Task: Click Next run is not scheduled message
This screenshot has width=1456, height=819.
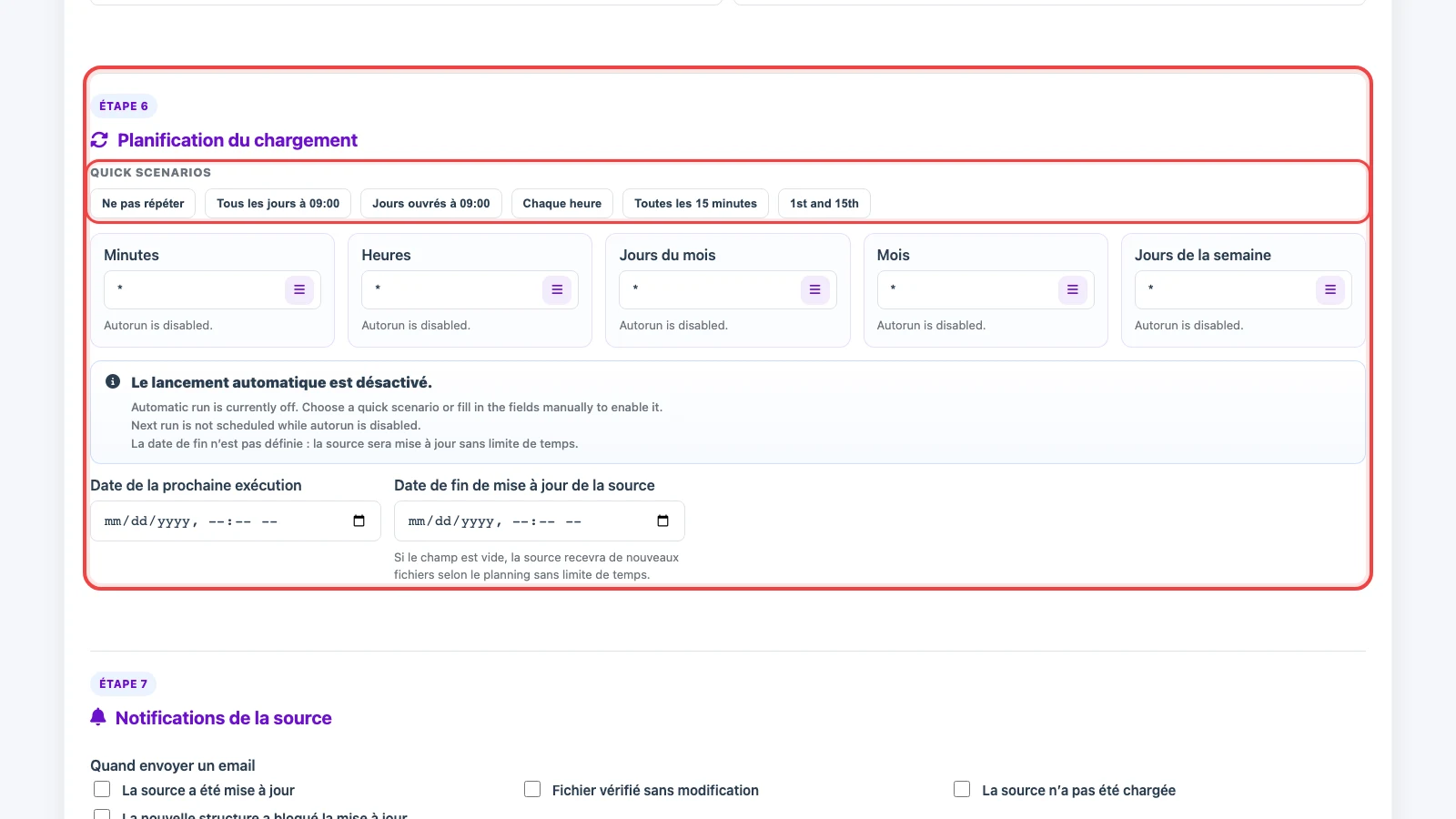Action: click(x=276, y=425)
